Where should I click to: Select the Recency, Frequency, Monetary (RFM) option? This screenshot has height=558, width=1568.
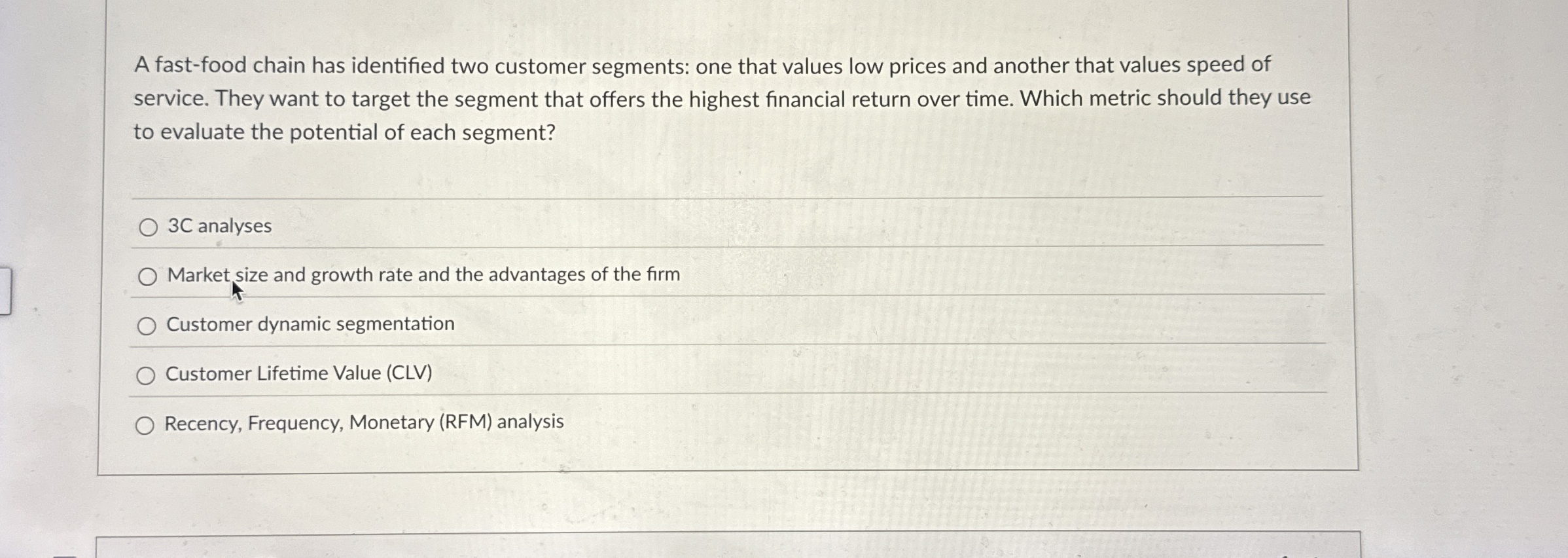click(149, 424)
